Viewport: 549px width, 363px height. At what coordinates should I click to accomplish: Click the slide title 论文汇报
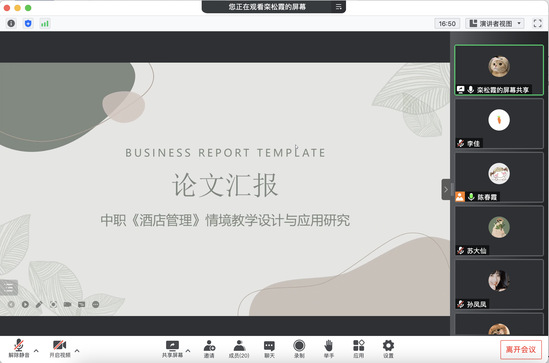click(225, 184)
